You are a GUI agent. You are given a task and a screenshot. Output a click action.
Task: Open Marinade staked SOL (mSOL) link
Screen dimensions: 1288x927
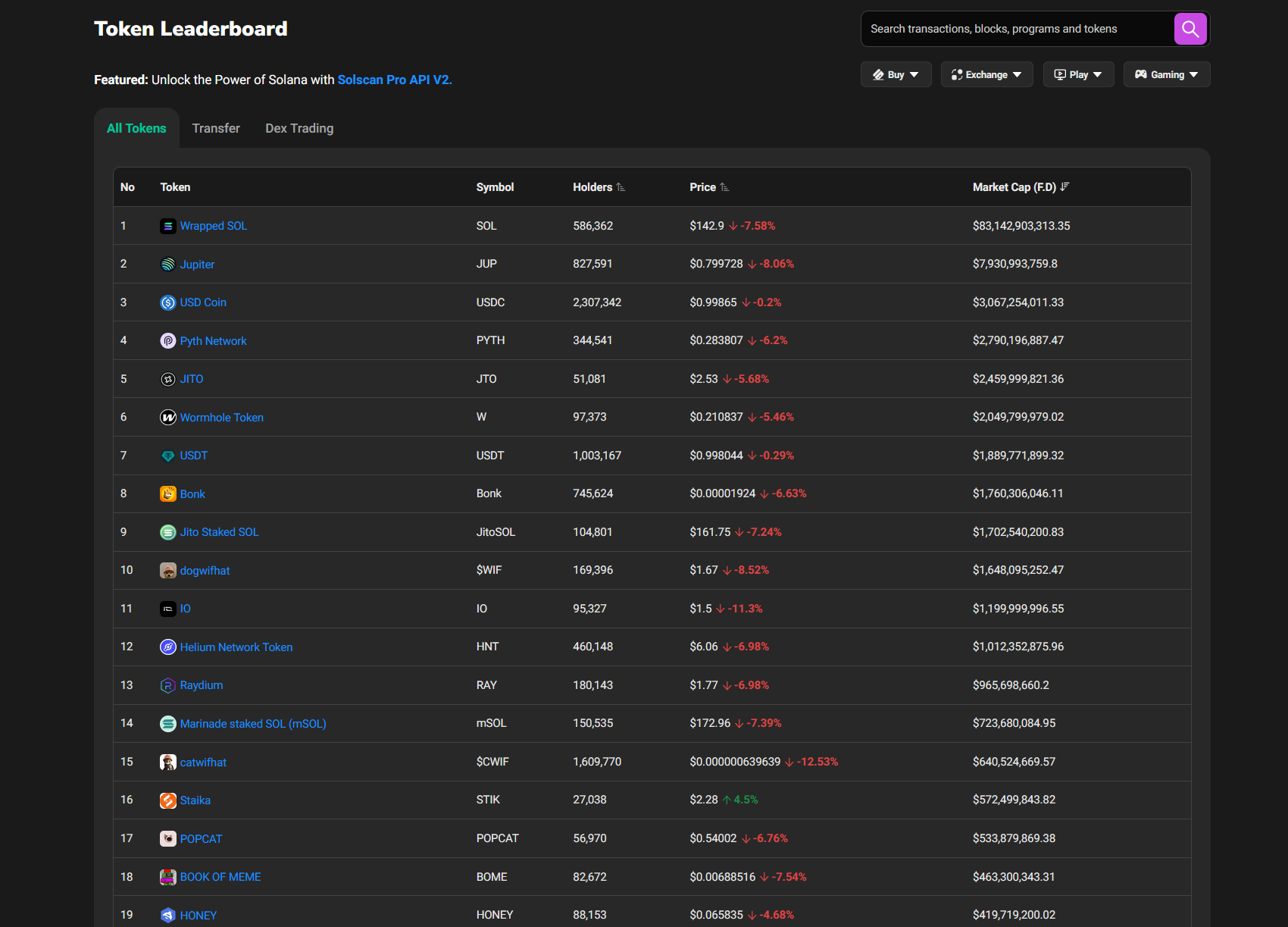click(253, 724)
